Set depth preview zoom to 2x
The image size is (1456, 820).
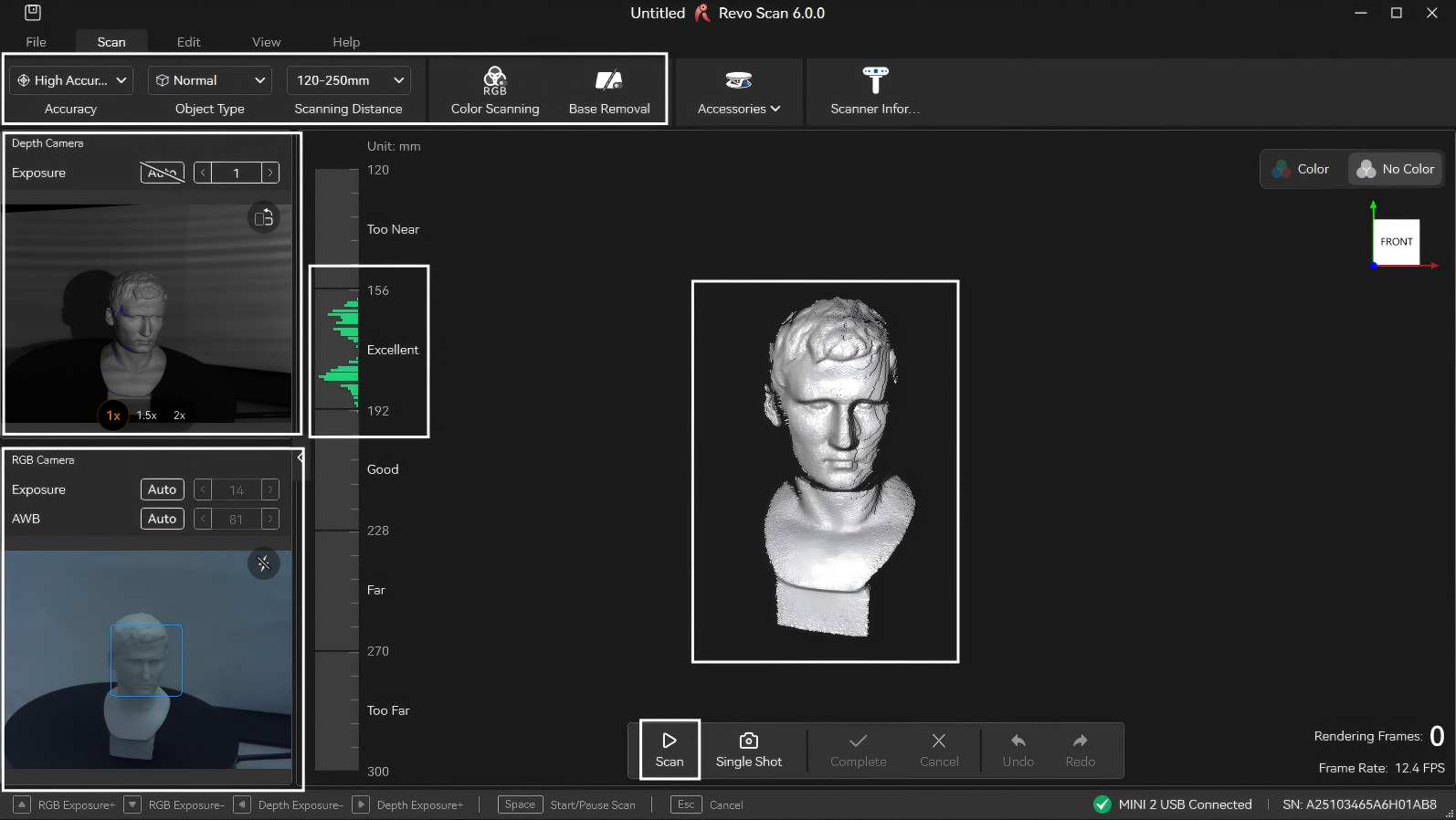click(x=179, y=415)
